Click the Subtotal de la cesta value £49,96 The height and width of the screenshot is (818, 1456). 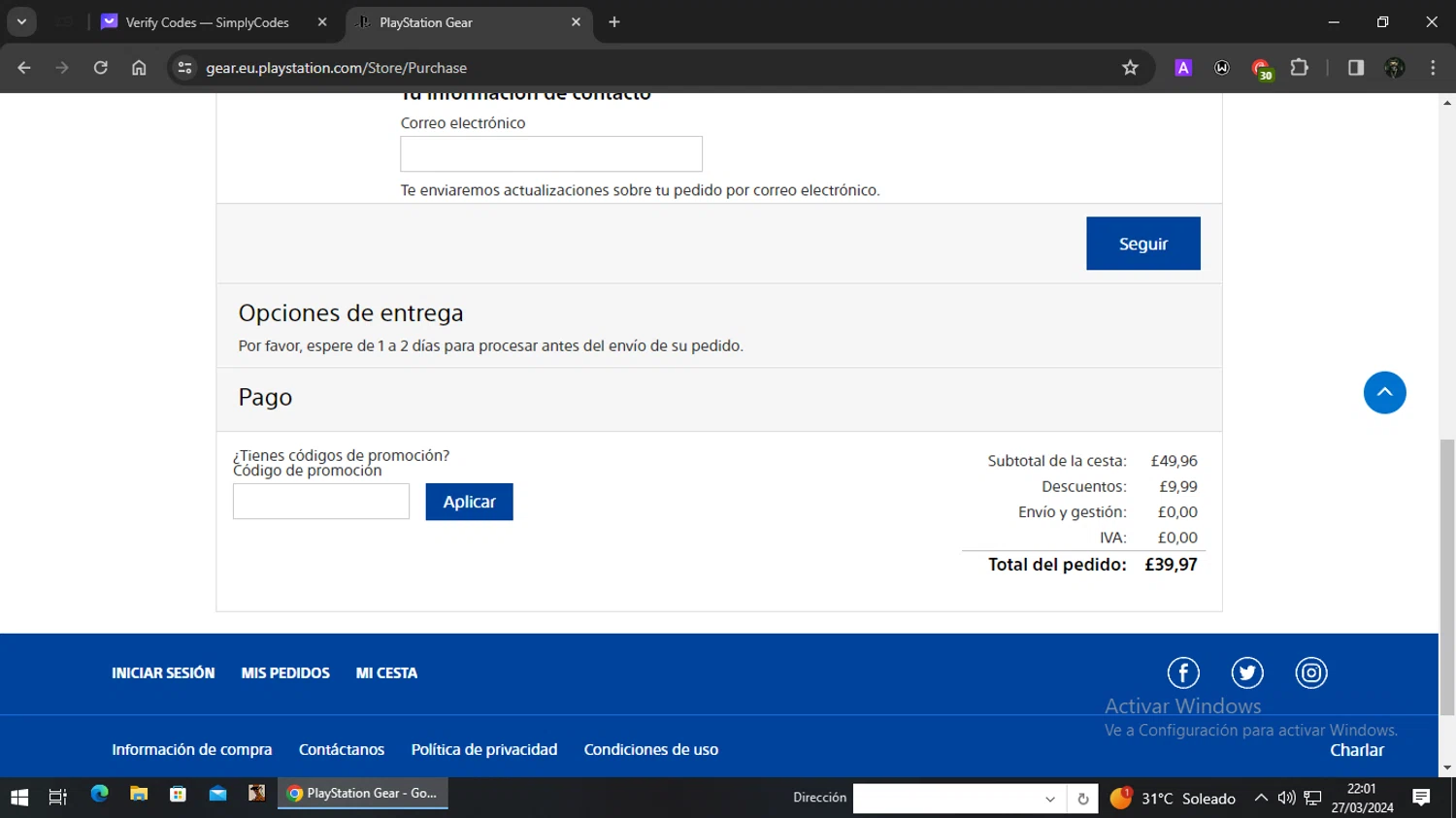(1175, 461)
